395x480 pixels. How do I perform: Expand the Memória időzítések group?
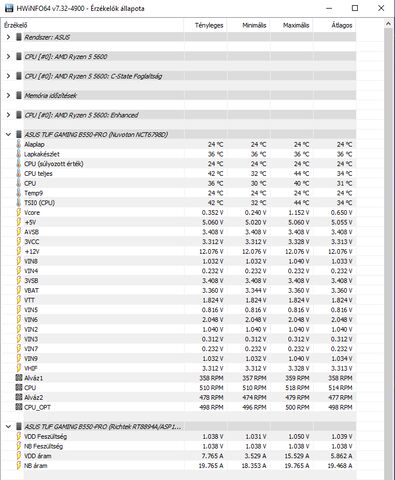[8, 96]
